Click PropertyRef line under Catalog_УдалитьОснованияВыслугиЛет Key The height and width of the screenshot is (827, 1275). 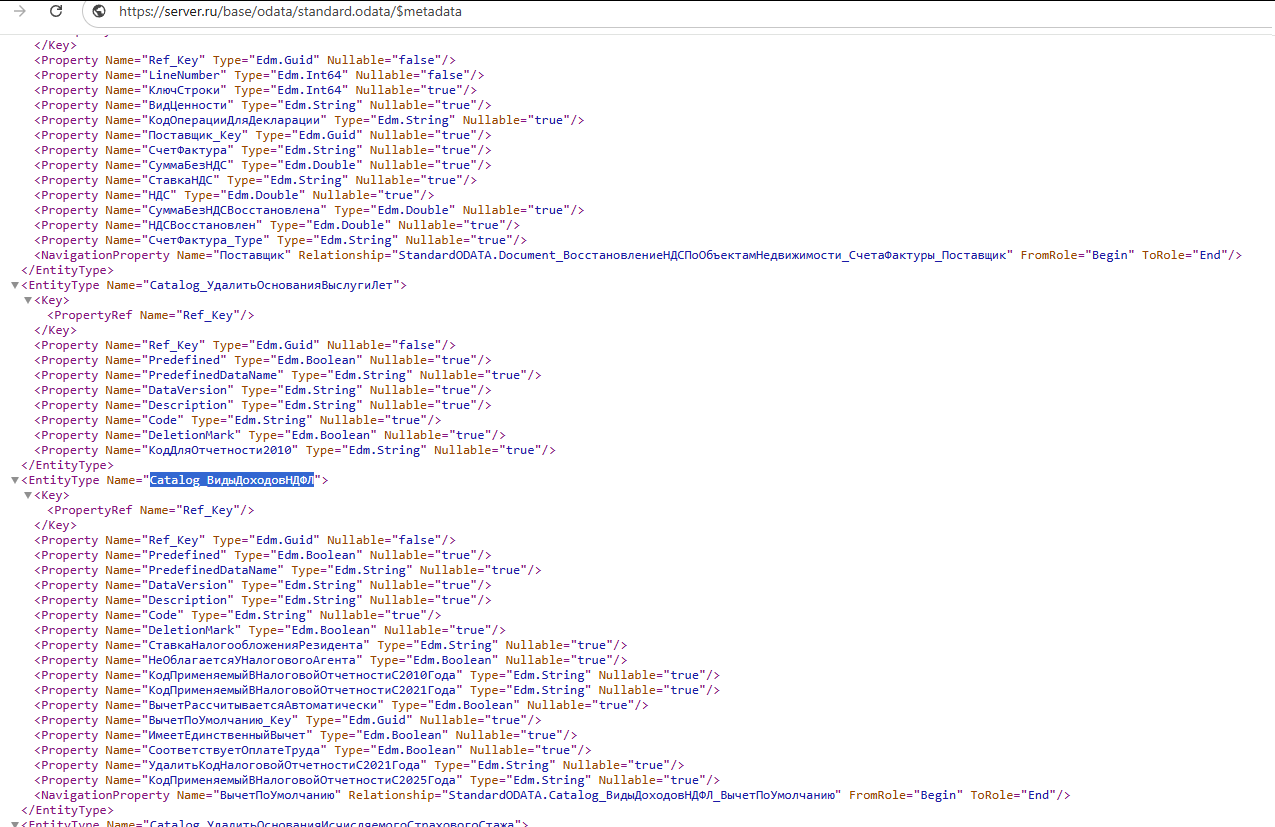click(151, 315)
